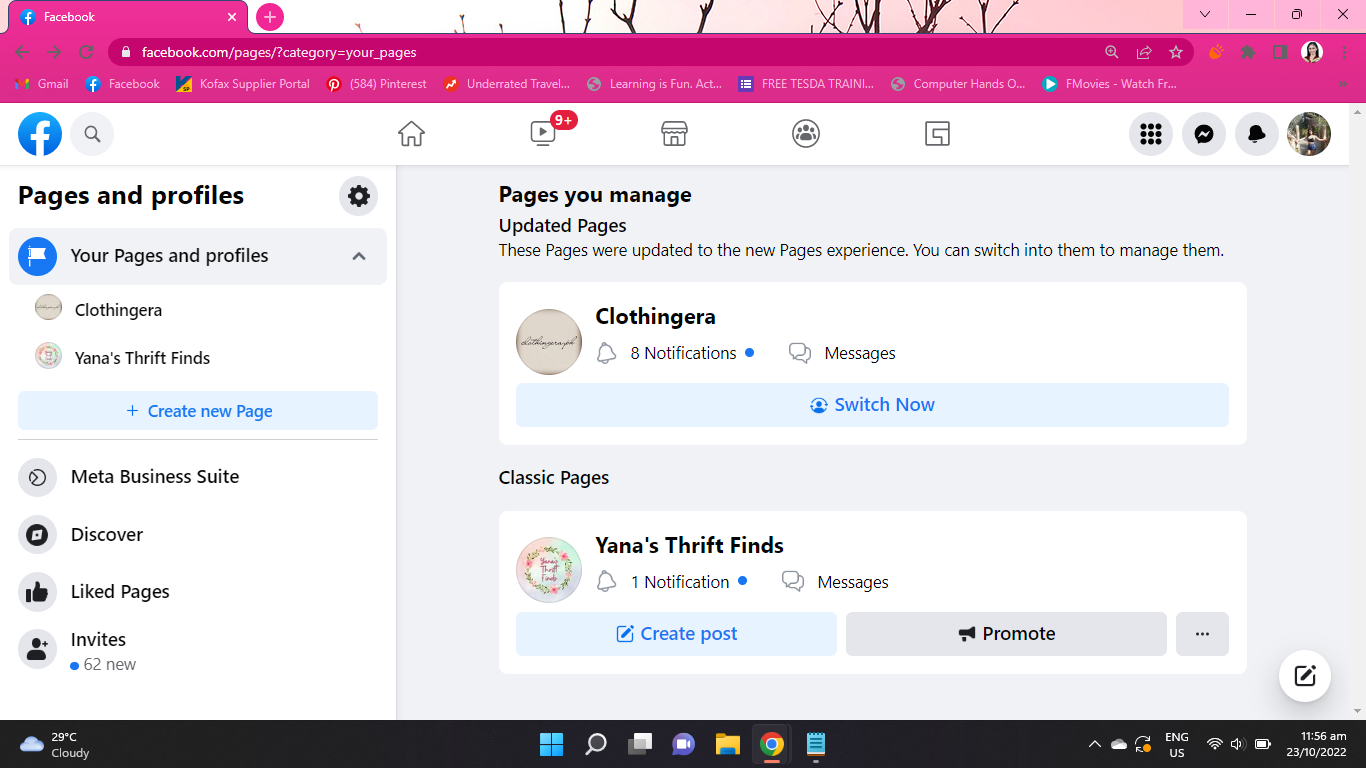Open a new tab with plus button

[x=270, y=17]
